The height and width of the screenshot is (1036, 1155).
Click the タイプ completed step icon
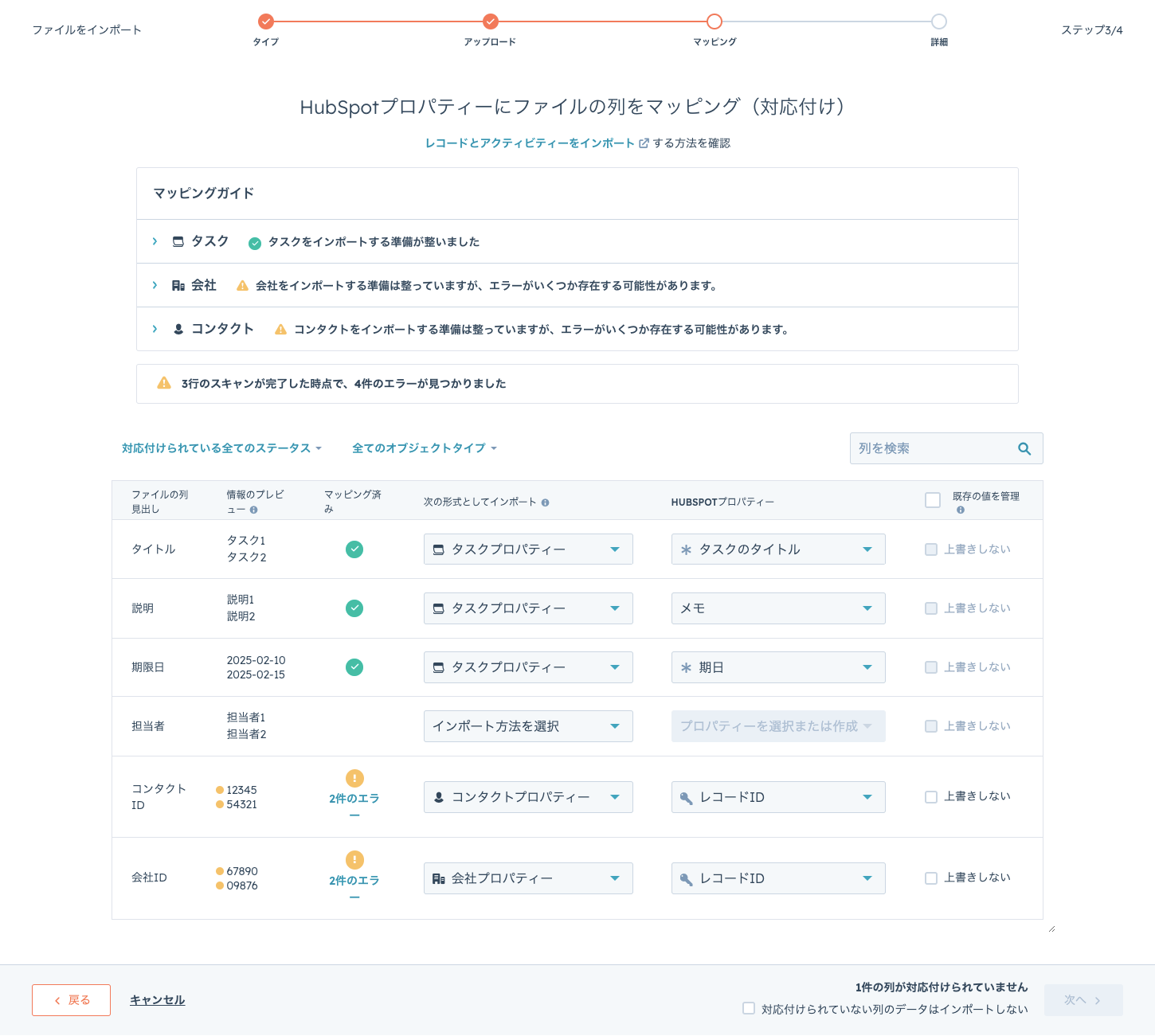266,22
